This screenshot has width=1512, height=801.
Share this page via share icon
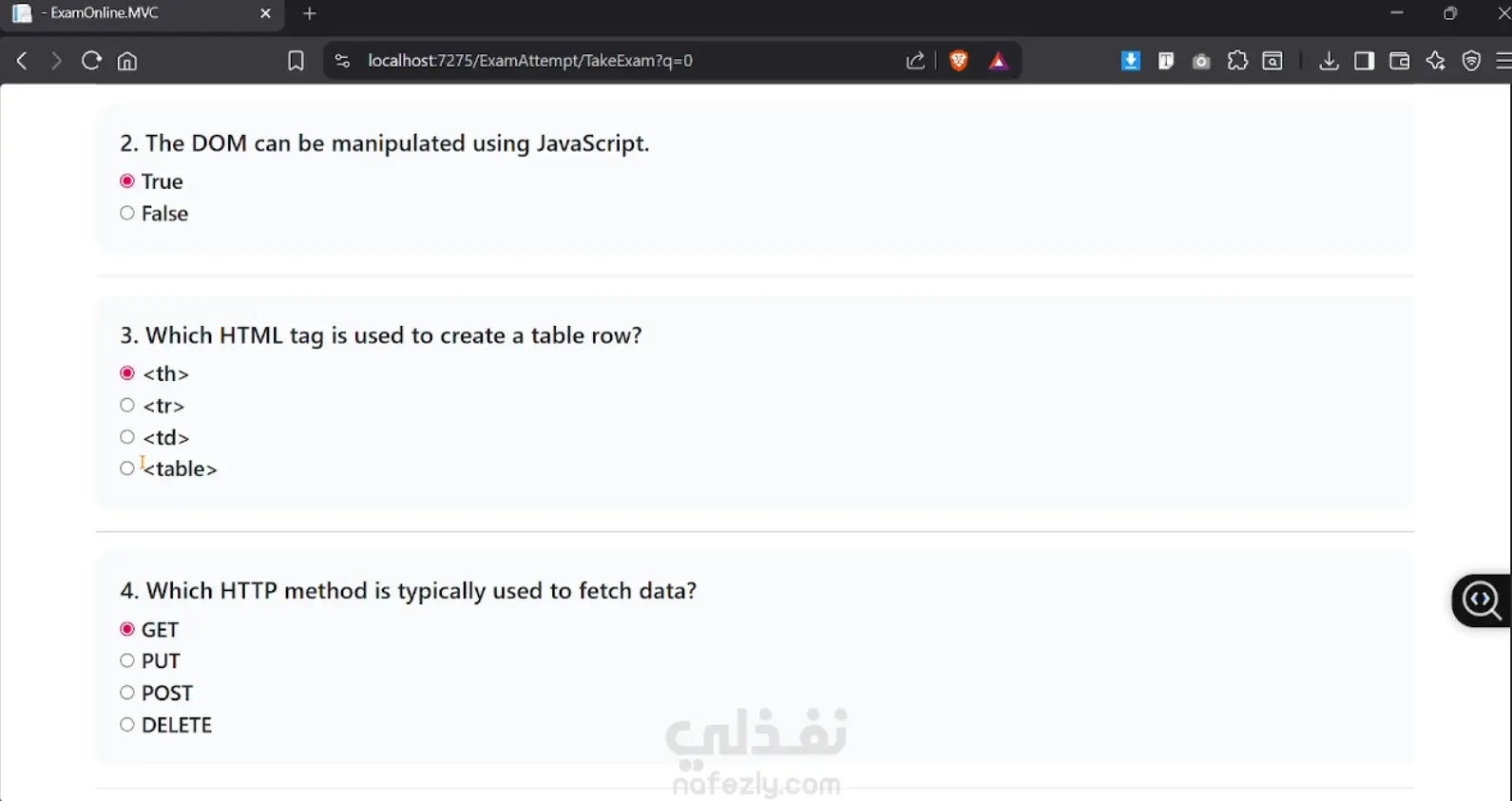(x=915, y=61)
